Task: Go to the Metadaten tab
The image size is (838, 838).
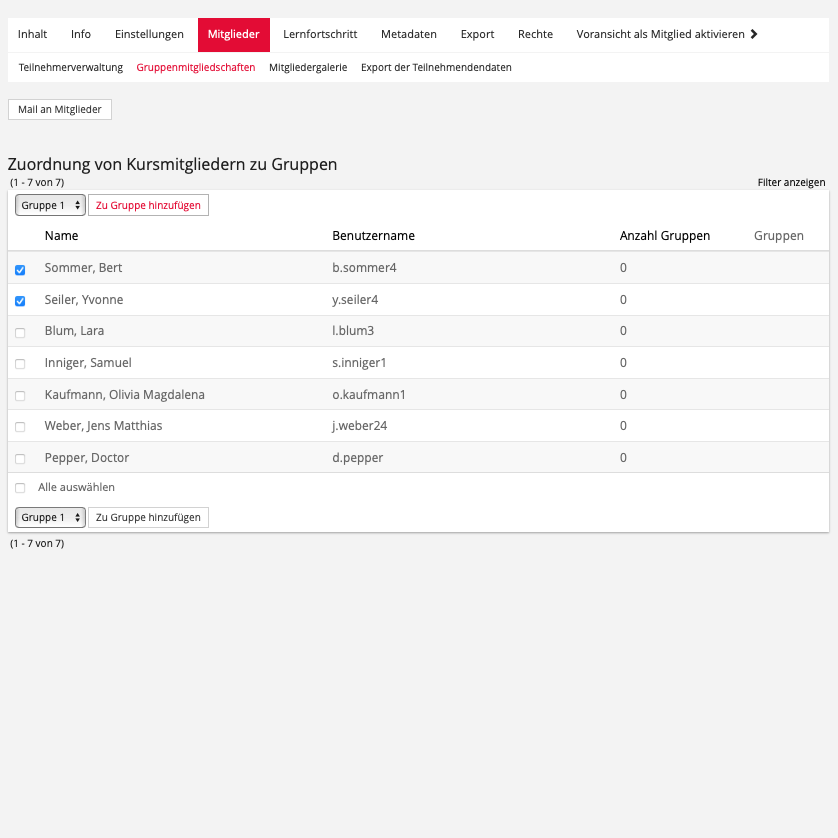Action: [408, 34]
